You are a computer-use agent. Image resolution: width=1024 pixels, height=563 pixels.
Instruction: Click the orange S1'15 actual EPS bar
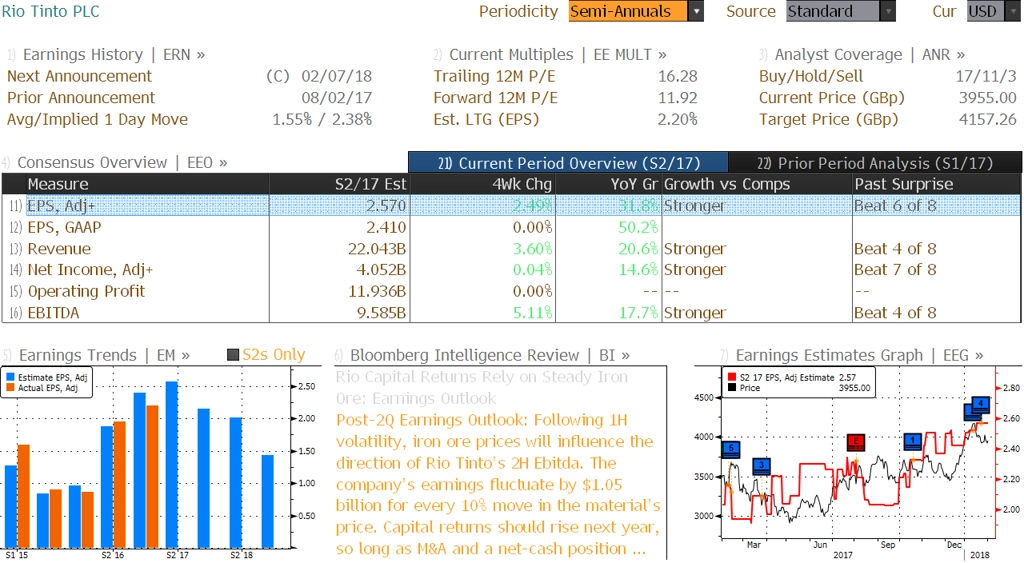coord(23,496)
